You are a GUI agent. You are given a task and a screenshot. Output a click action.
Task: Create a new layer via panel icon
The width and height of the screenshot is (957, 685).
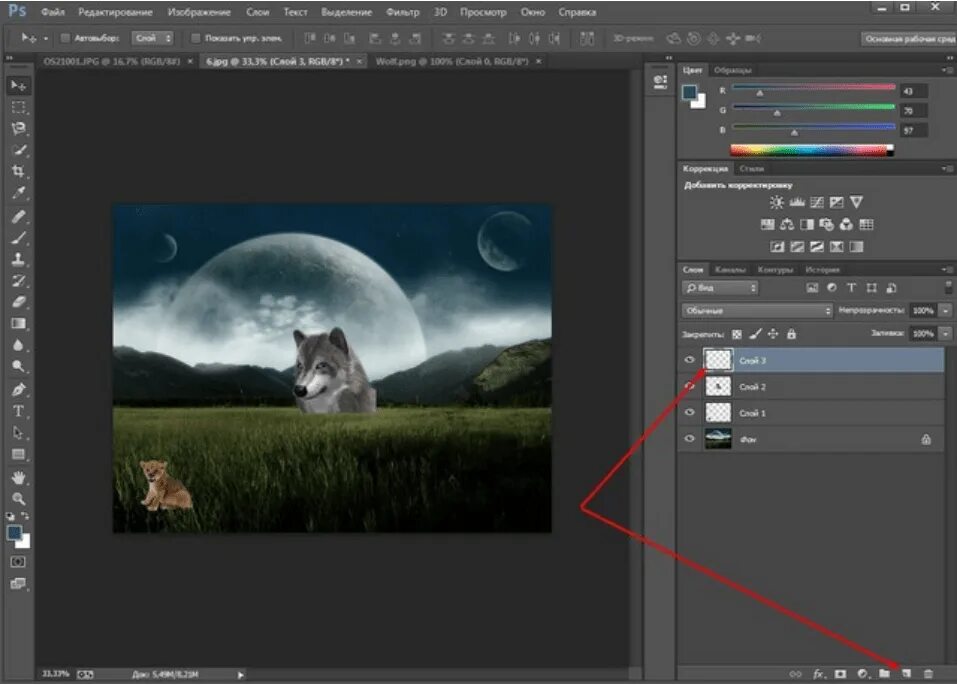(x=906, y=673)
